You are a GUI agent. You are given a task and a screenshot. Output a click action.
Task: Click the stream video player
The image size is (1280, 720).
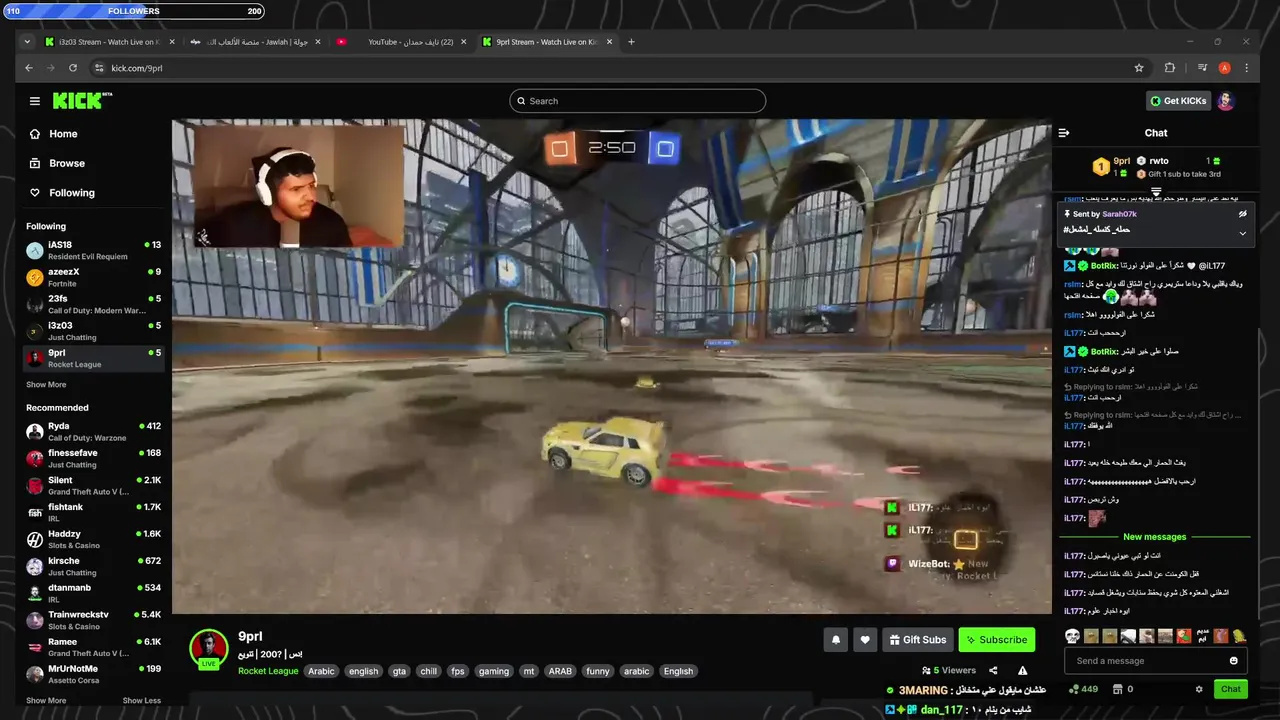click(x=611, y=366)
